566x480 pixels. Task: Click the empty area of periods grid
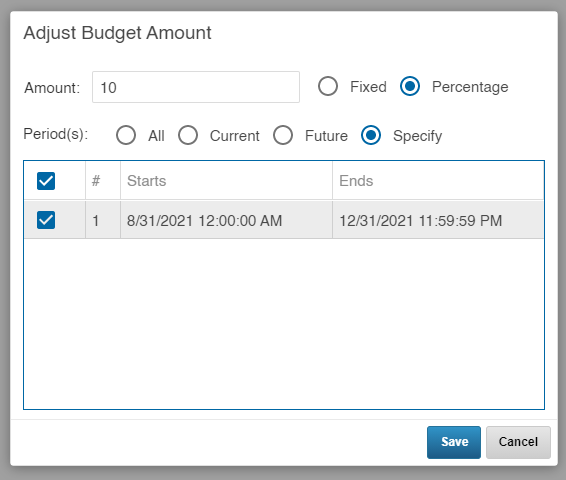[x=284, y=323]
